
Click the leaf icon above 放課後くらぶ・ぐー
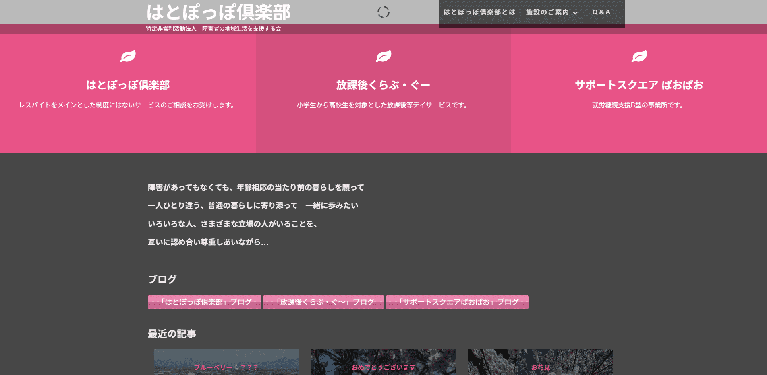tap(384, 56)
